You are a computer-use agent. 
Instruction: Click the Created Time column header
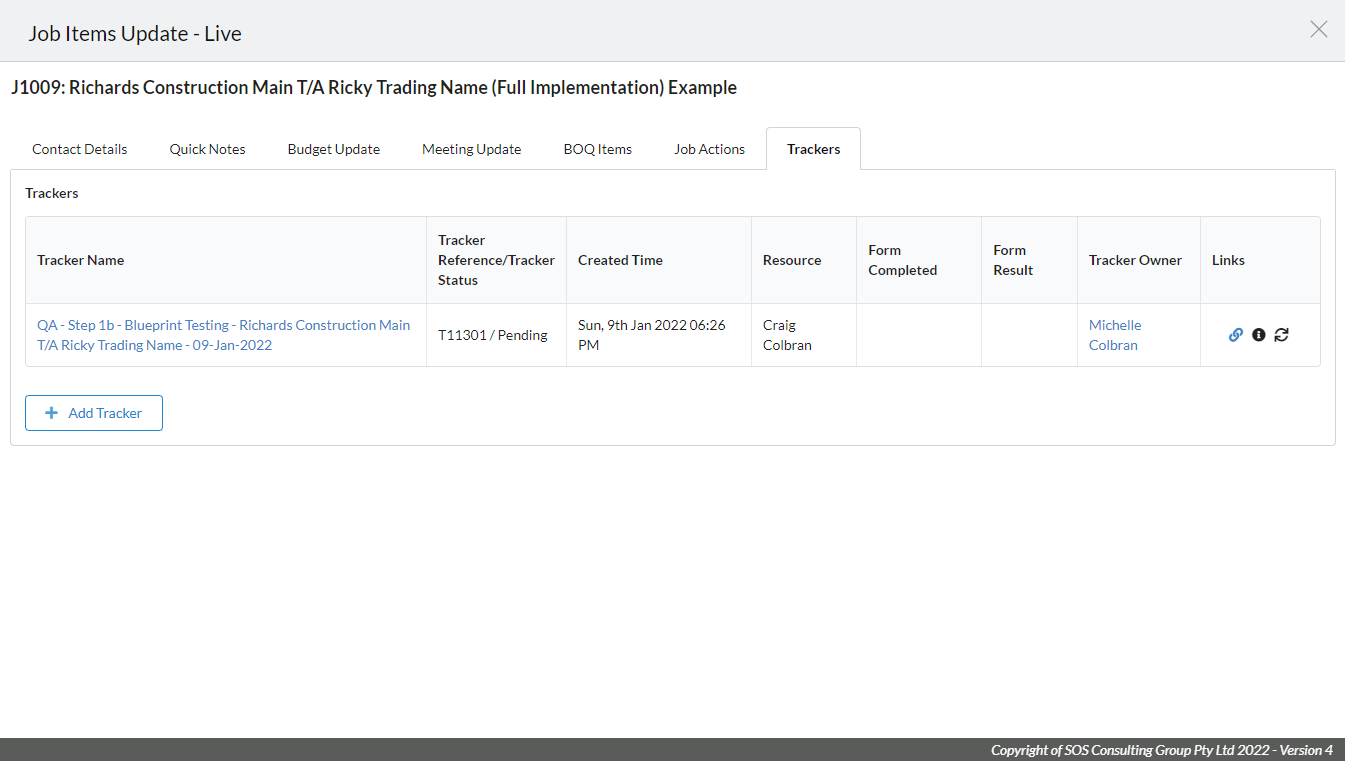pyautogui.click(x=620, y=260)
